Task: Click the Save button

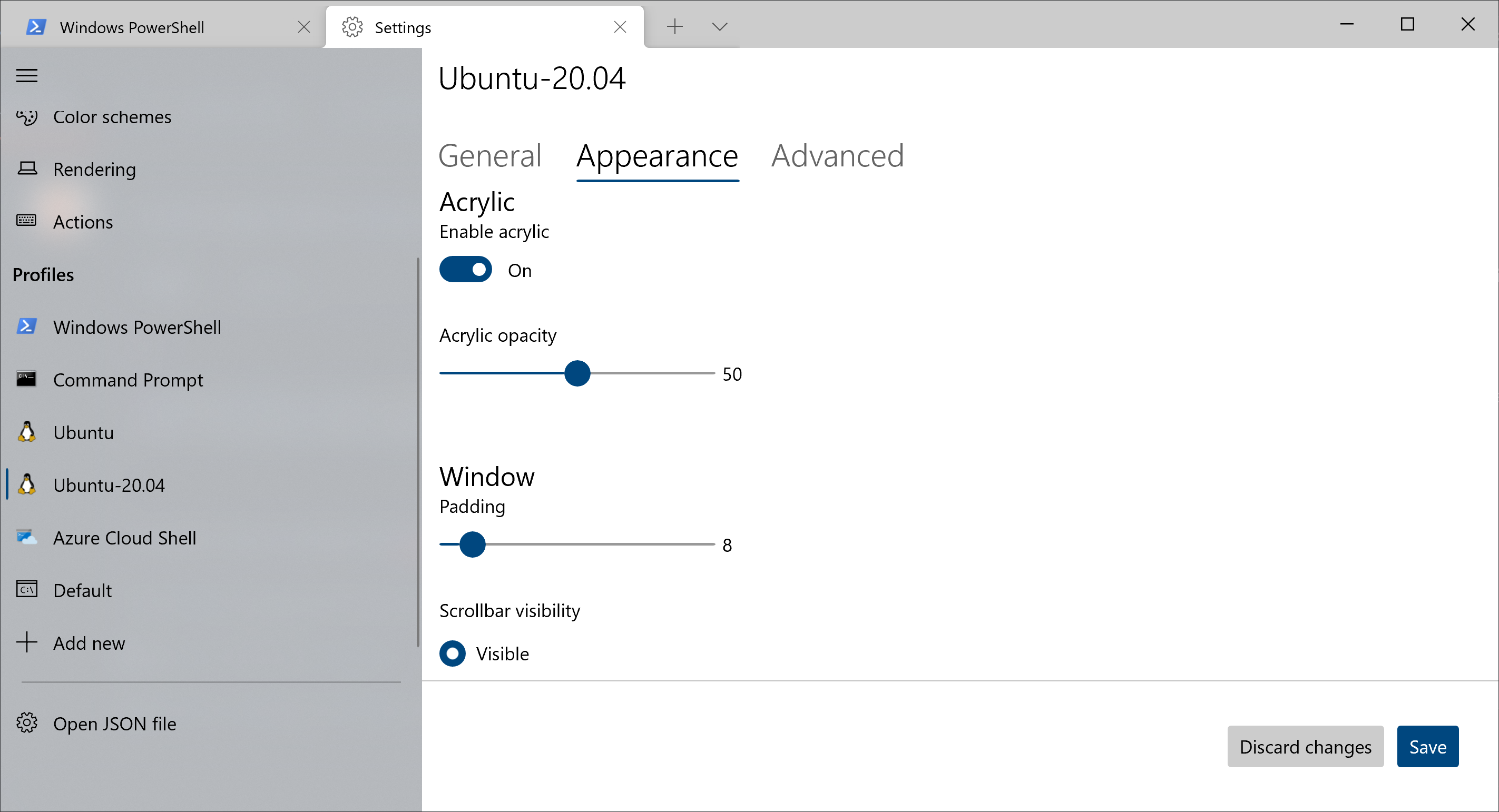Action: [x=1427, y=746]
